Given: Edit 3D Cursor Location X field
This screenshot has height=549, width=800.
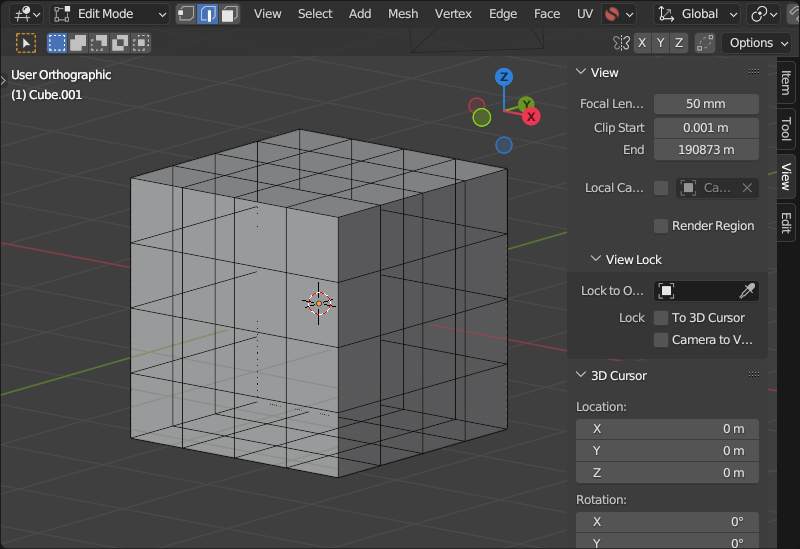Looking at the screenshot, I should point(667,429).
